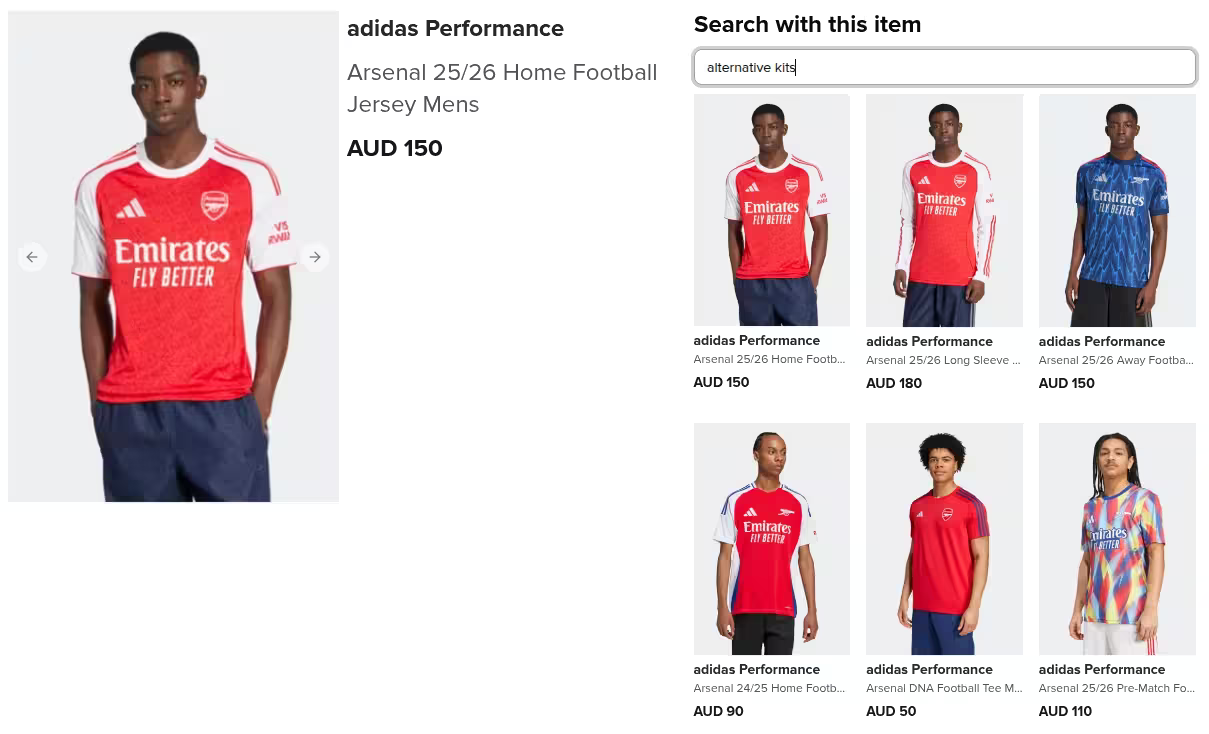Click the Search with this item heading
This screenshot has height=734, width=1209.
pyautogui.click(x=807, y=24)
